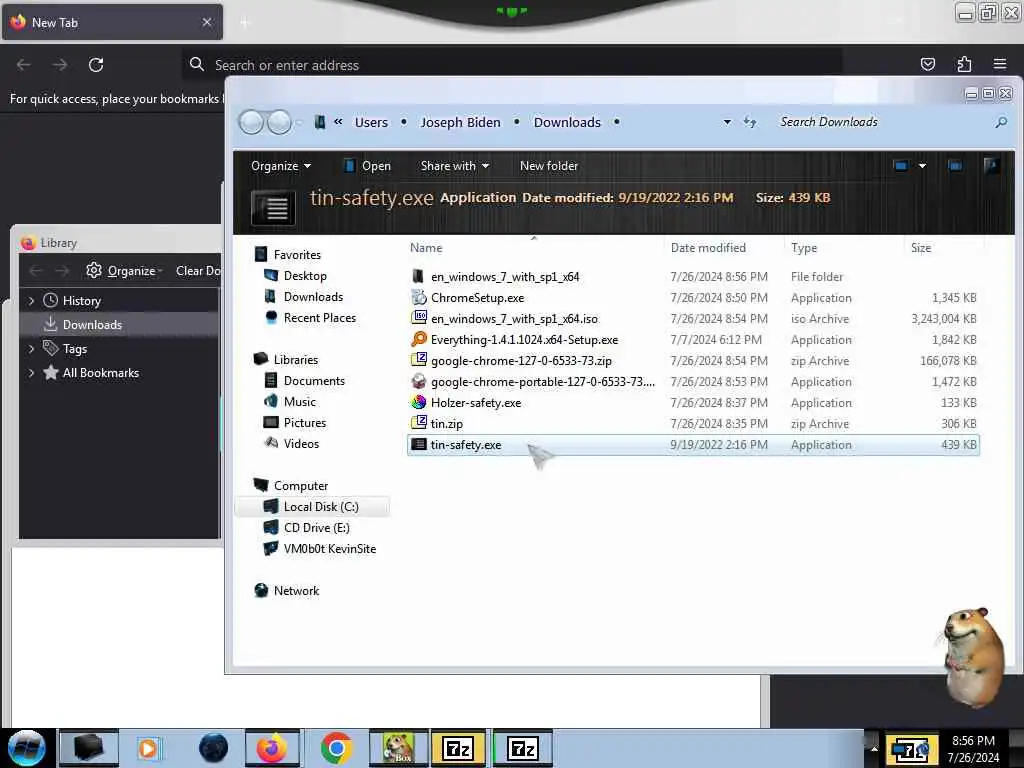Image resolution: width=1024 pixels, height=768 pixels.
Task: Close the New Tab tab
Action: point(206,22)
